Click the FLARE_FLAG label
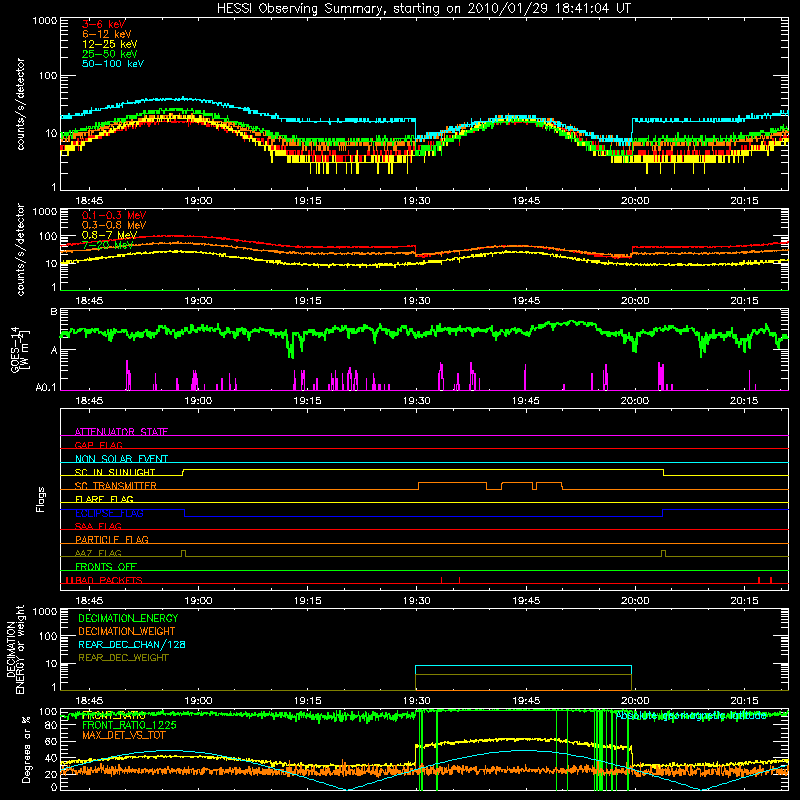 104,499
